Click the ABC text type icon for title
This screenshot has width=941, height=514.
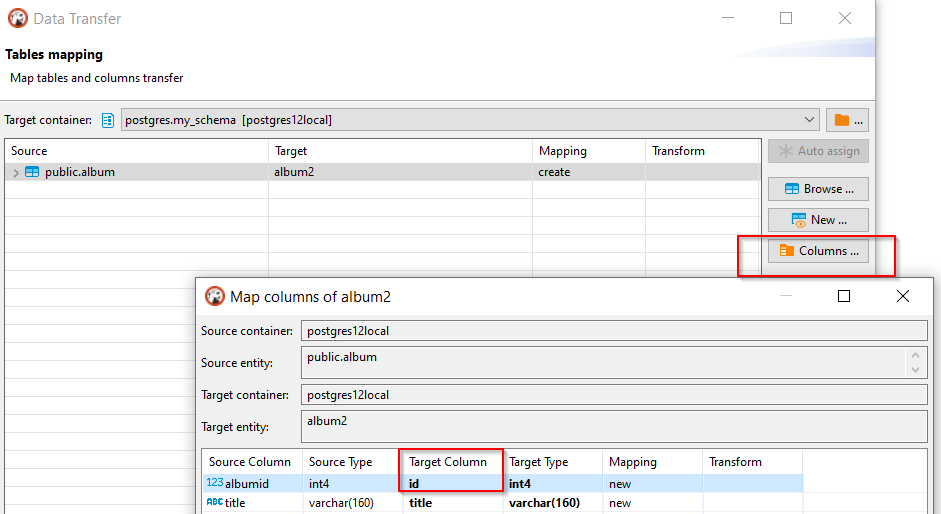[214, 502]
